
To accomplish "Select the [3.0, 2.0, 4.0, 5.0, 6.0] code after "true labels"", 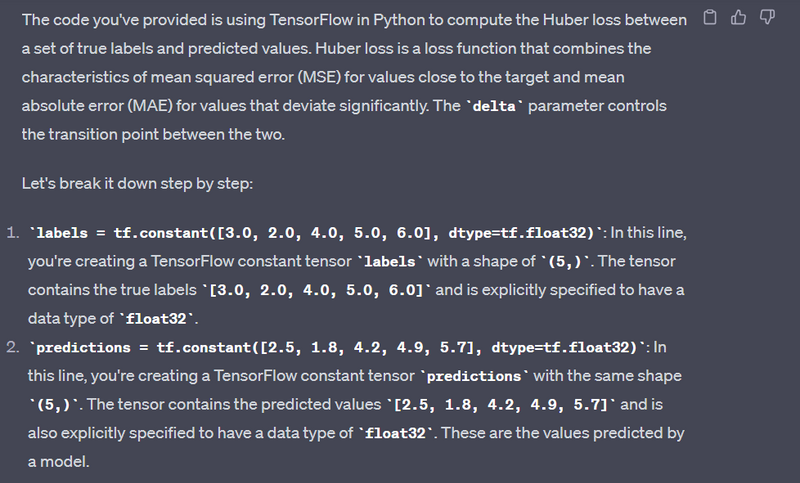I will coord(316,290).
